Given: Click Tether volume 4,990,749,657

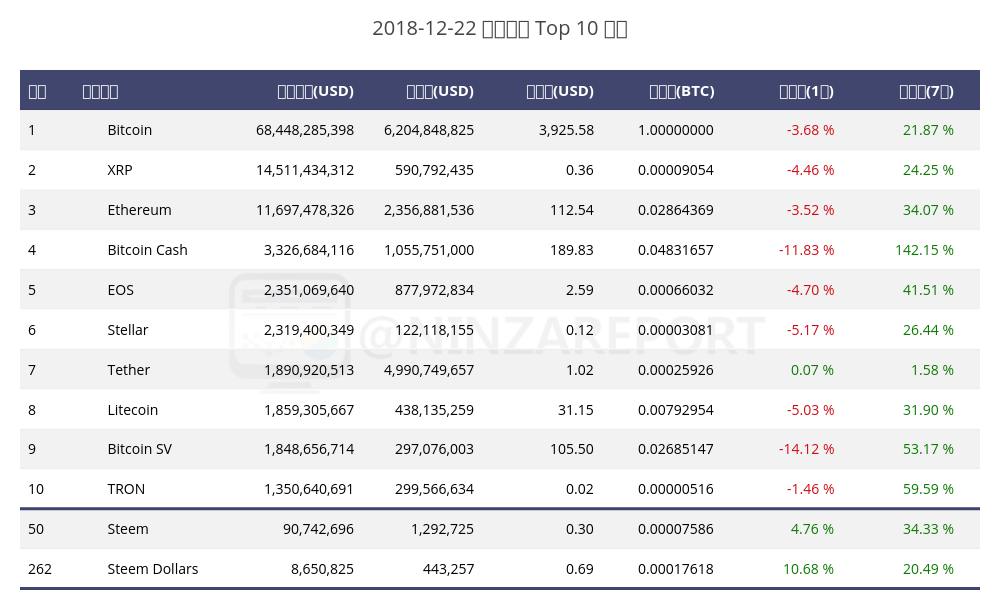Looking at the screenshot, I should [429, 370].
